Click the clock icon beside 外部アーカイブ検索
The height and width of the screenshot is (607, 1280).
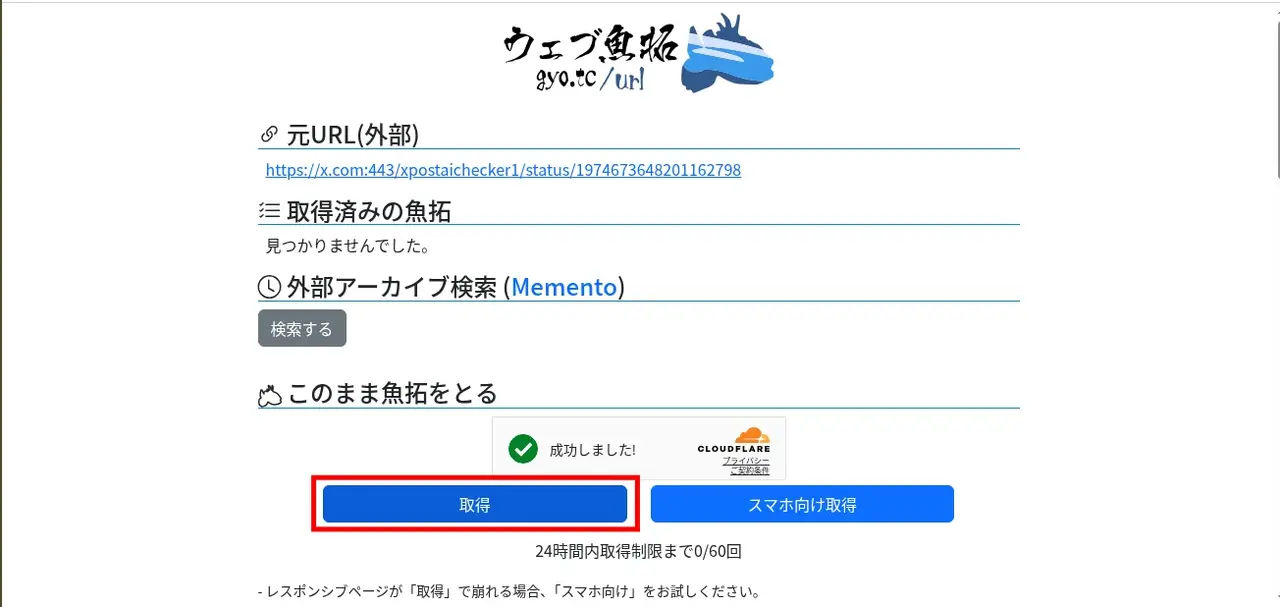pos(269,287)
